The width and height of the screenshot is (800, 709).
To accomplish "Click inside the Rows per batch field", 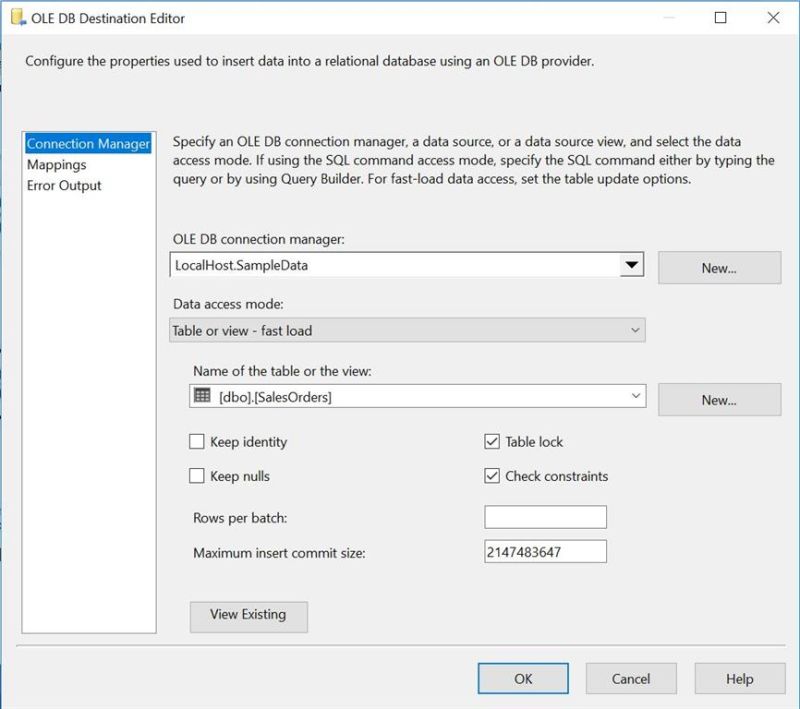I will 543,516.
